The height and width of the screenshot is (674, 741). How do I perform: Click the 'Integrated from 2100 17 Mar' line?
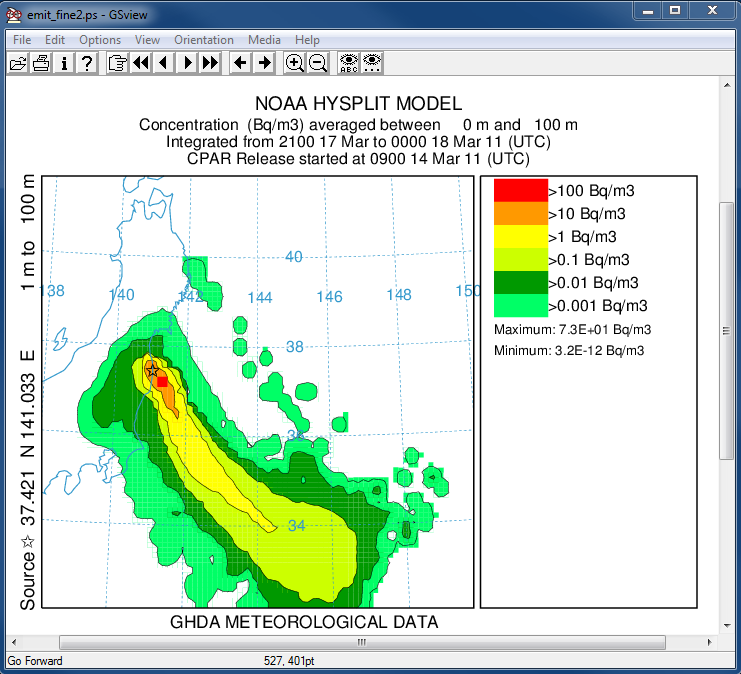point(358,141)
